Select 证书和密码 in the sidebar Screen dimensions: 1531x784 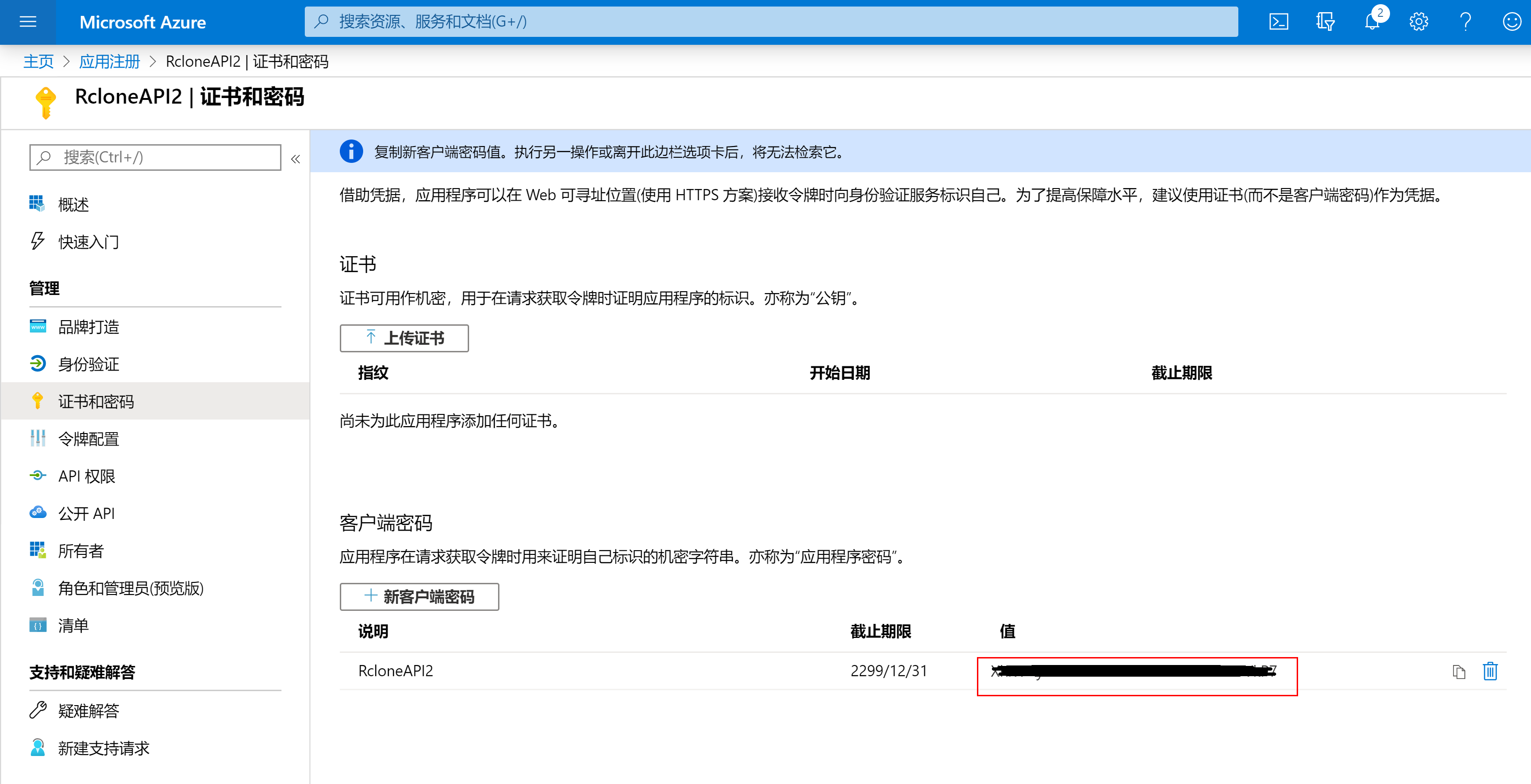(x=155, y=401)
